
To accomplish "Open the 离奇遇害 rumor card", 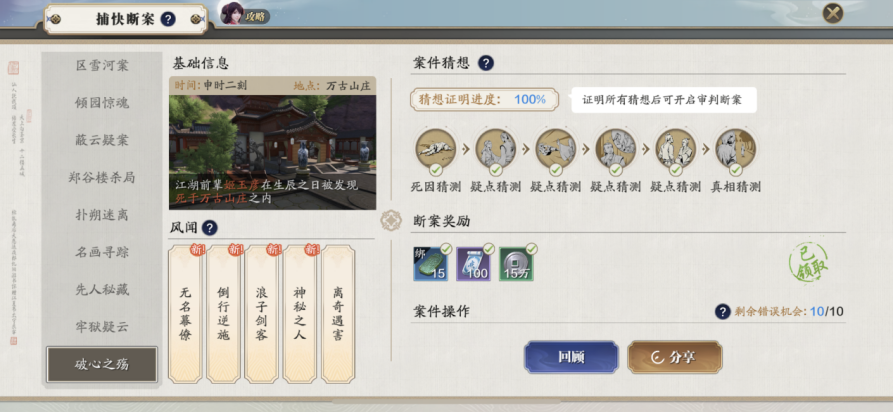I will [338, 314].
